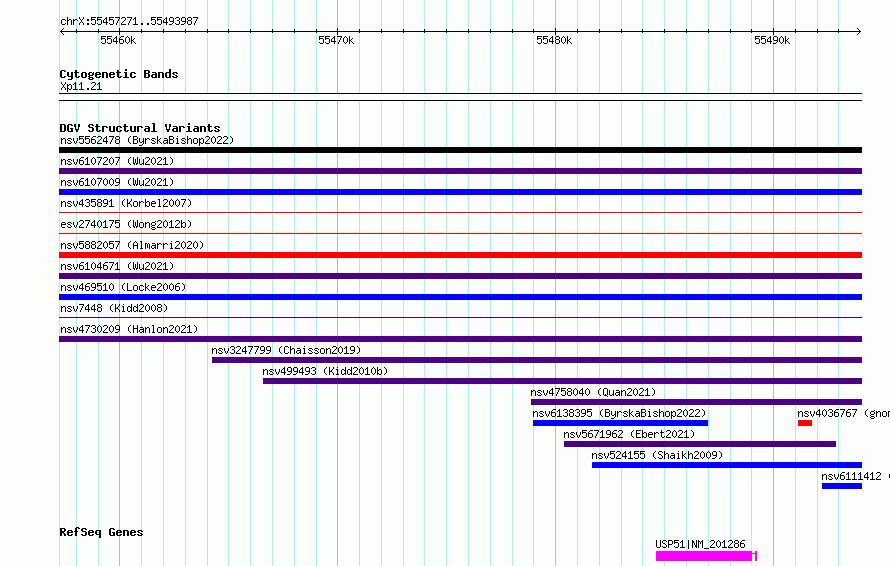The height and width of the screenshot is (566, 890).
Task: Open nsv6104671 (Wu2021) variant label
Action: 117,266
